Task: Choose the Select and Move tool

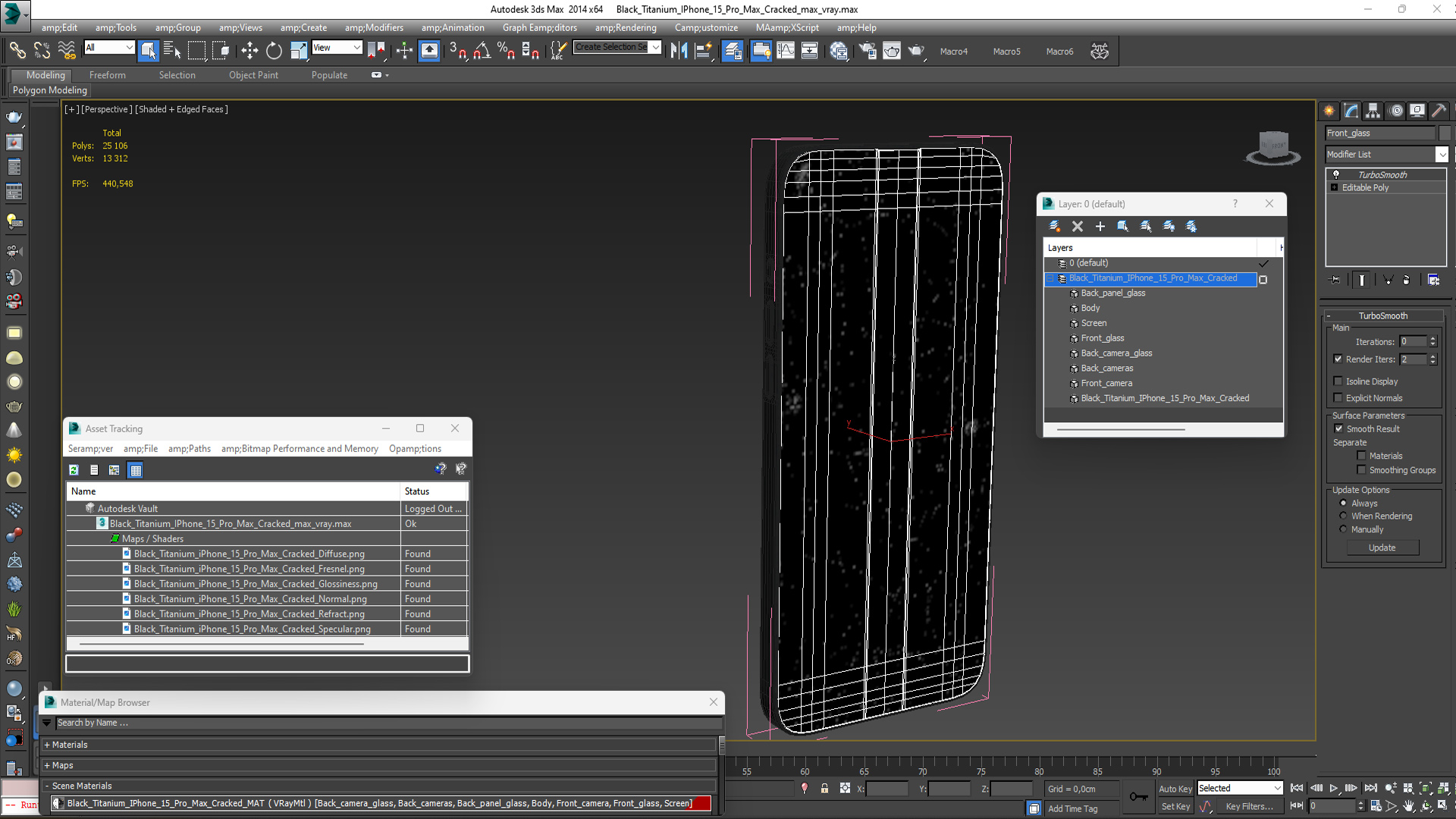Action: [249, 51]
